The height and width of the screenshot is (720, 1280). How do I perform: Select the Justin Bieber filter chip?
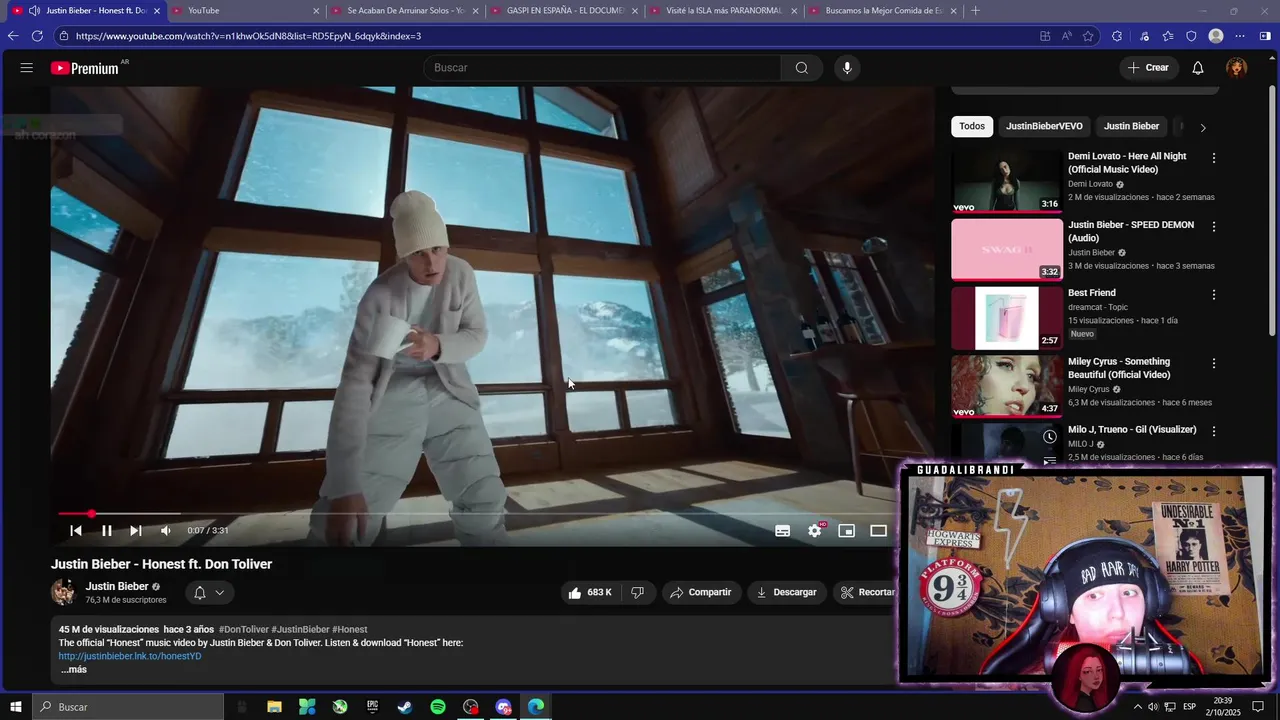pos(1131,127)
